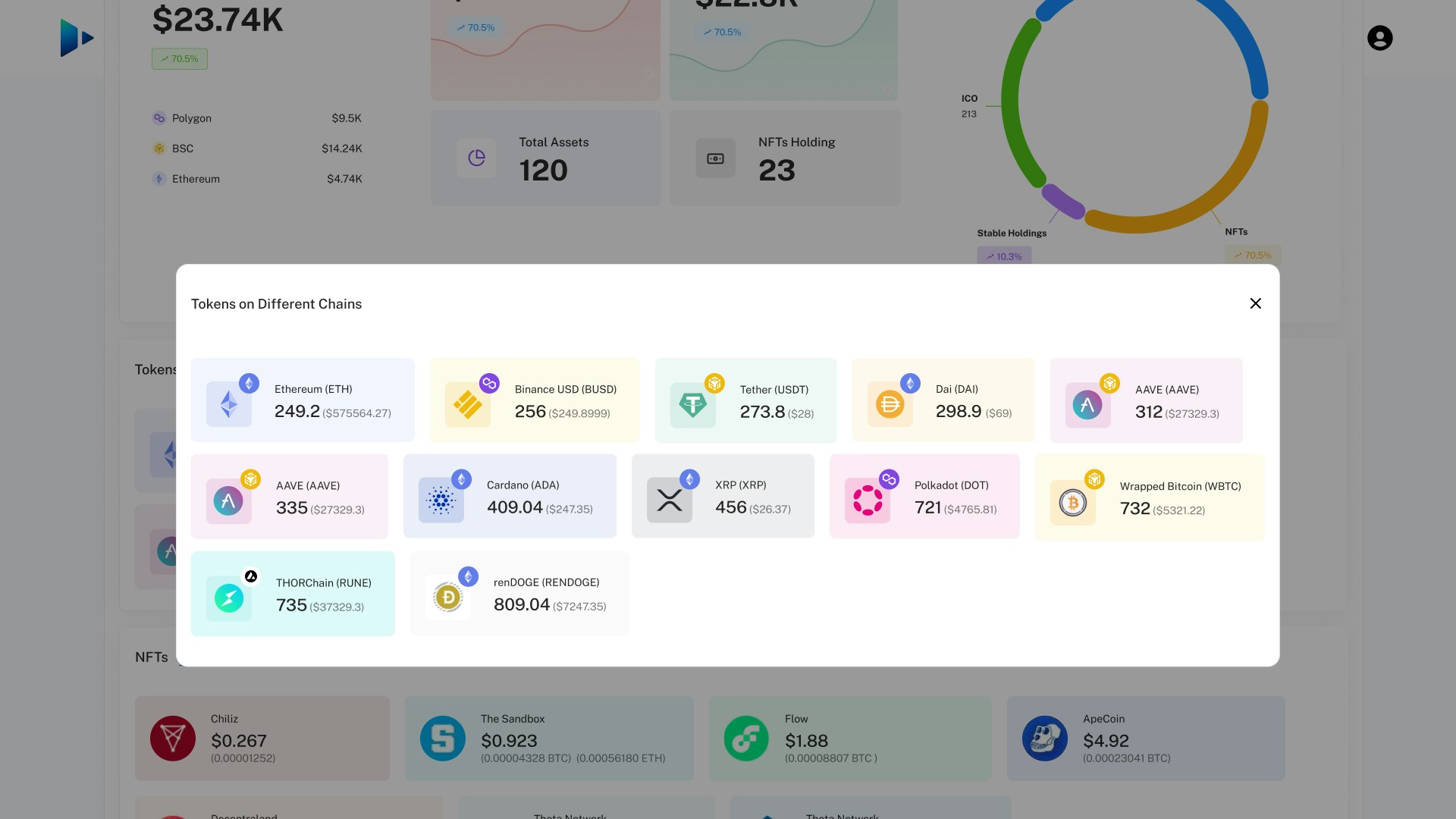Click the Chiliz price $0.267
Screen dimensions: 1456x819
(x=239, y=741)
